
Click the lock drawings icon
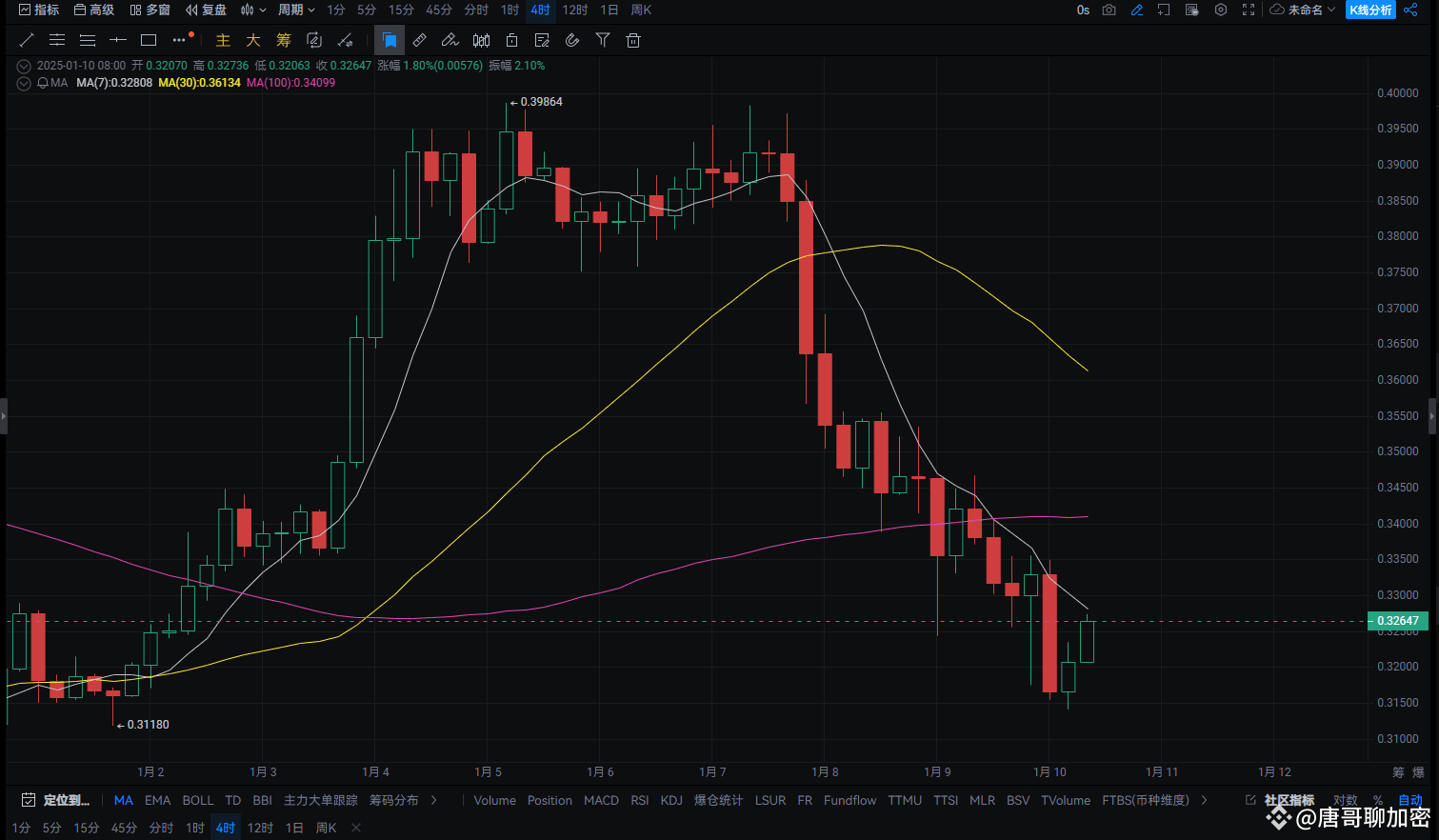click(511, 40)
